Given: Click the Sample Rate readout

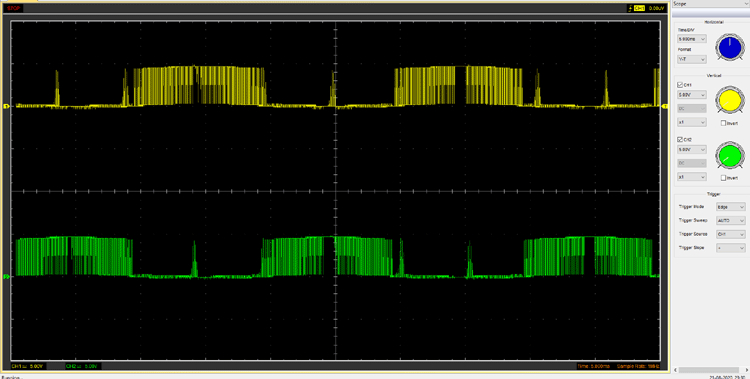Looking at the screenshot, I should click(x=638, y=366).
